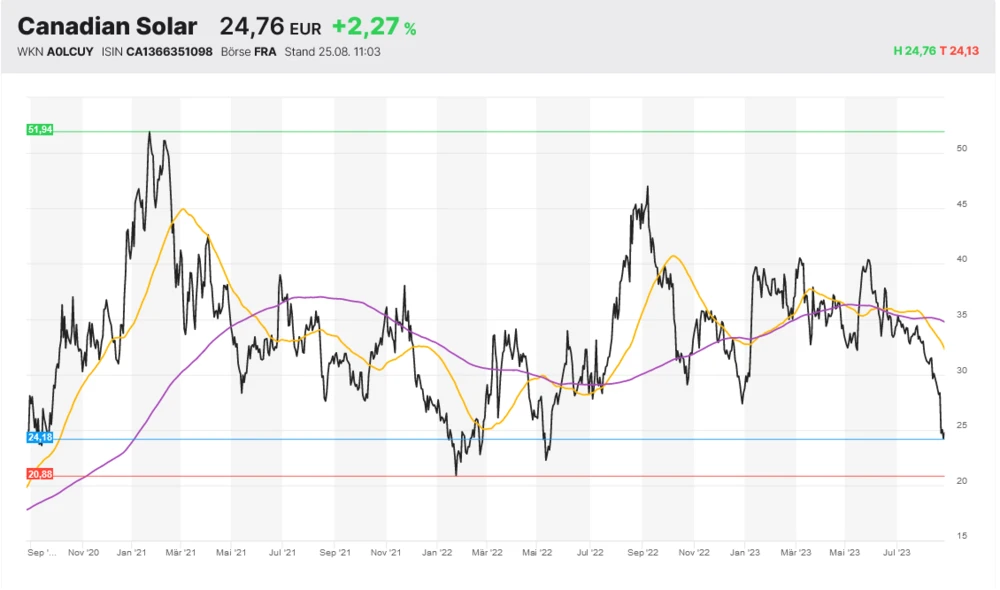Click the 35 level on price axis
The height and width of the screenshot is (590, 1000).
tap(961, 315)
